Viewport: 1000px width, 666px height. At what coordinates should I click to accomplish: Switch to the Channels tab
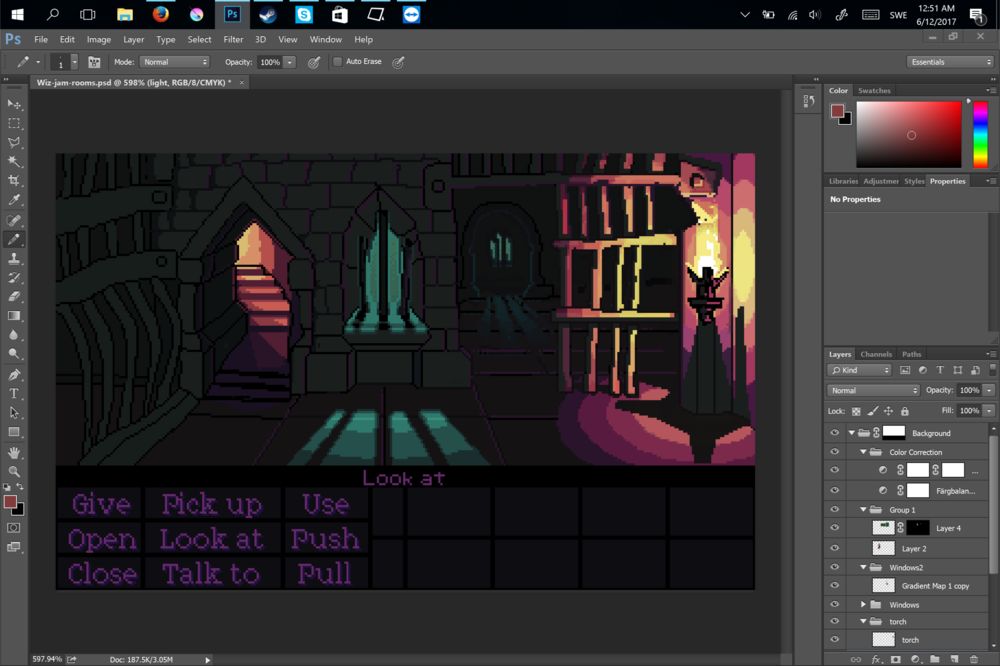[x=876, y=354]
